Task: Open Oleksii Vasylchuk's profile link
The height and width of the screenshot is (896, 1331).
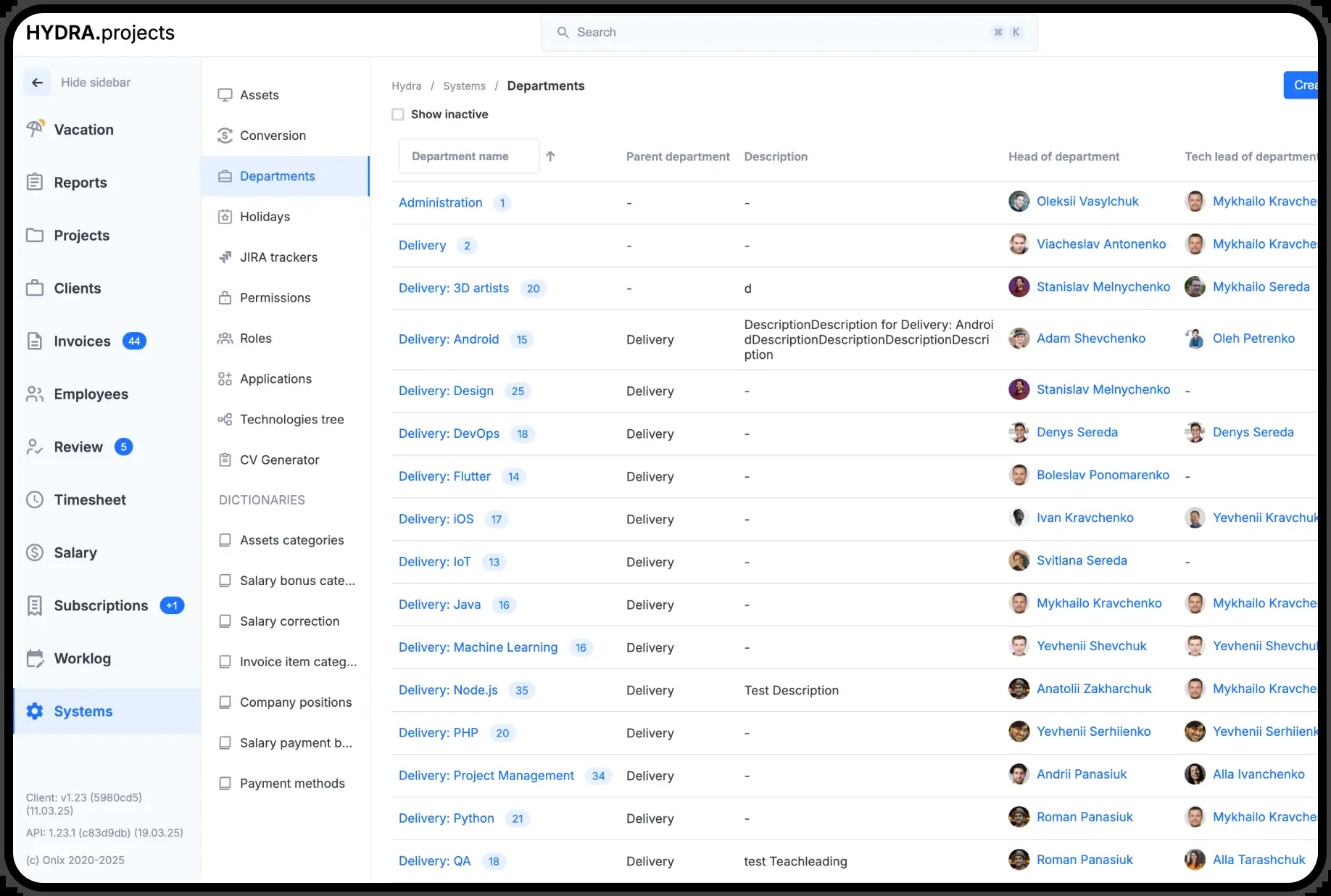Action: point(1087,201)
